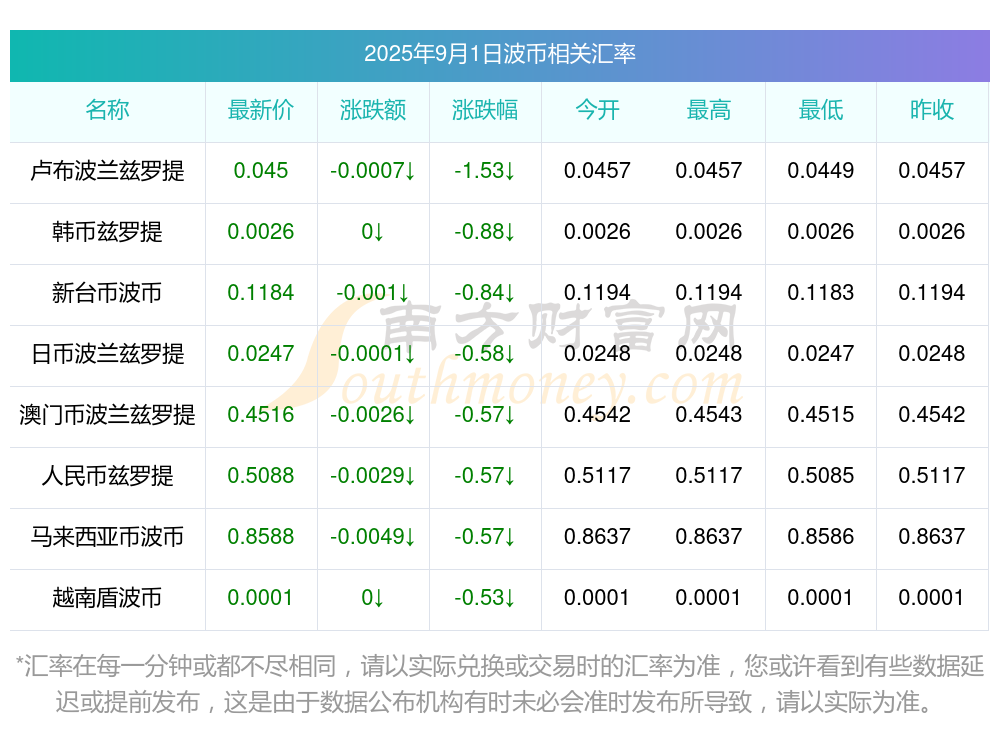Click latest price 0.0247 for 日币波兰兹罗提
Viewport: 1000px width, 733px height.
click(261, 353)
